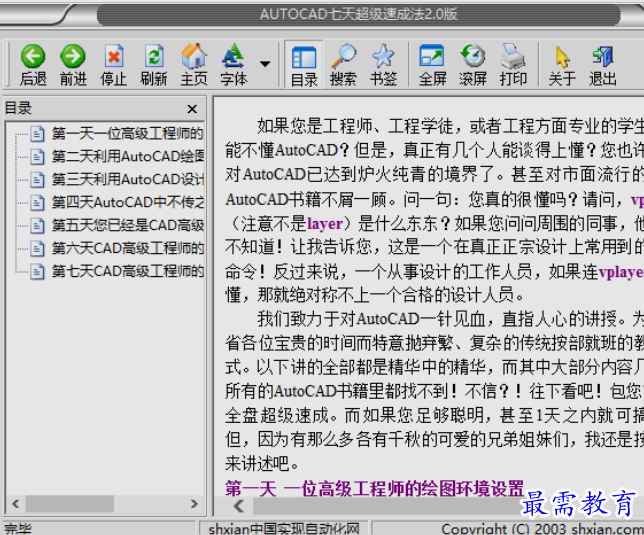Click right arrow of contents panel scrollbar

click(194, 504)
